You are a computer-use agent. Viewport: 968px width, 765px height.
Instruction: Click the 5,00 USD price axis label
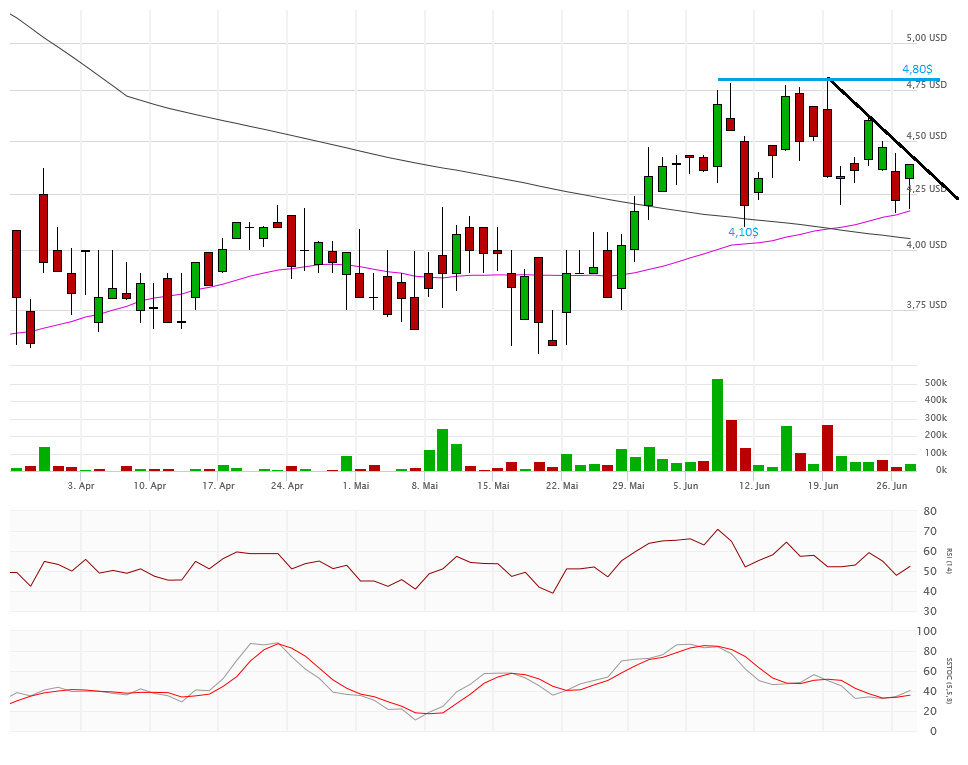(x=925, y=38)
